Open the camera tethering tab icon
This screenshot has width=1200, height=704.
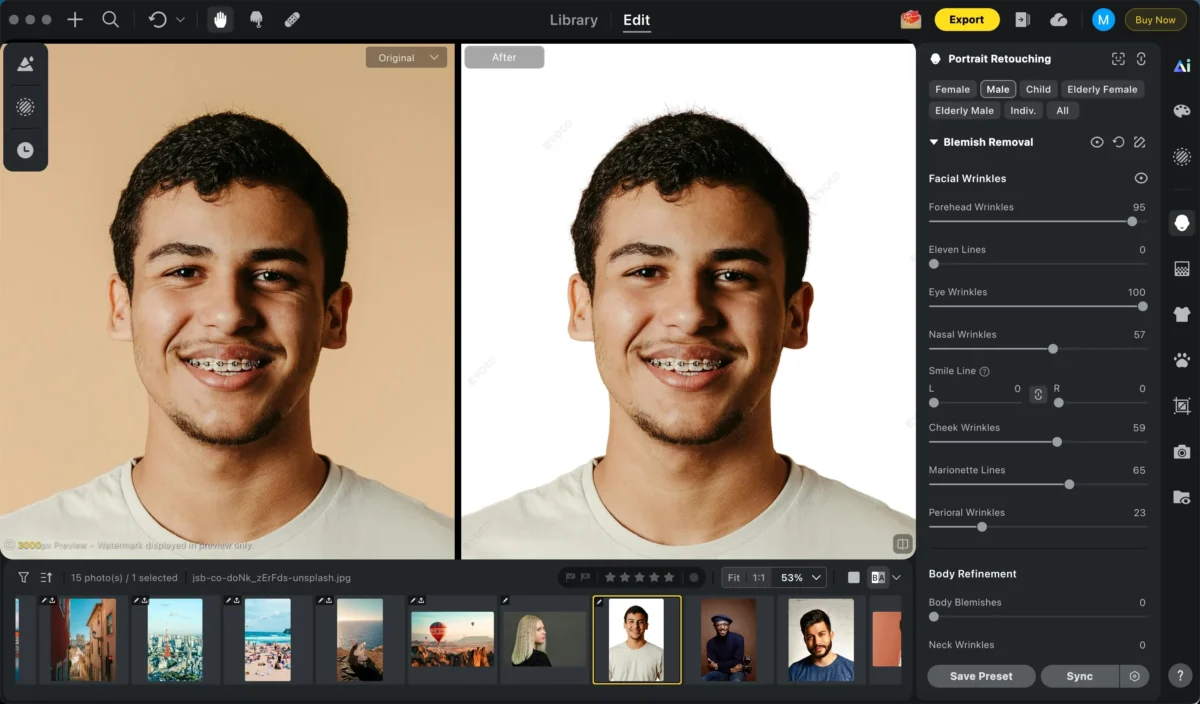[x=1182, y=452]
